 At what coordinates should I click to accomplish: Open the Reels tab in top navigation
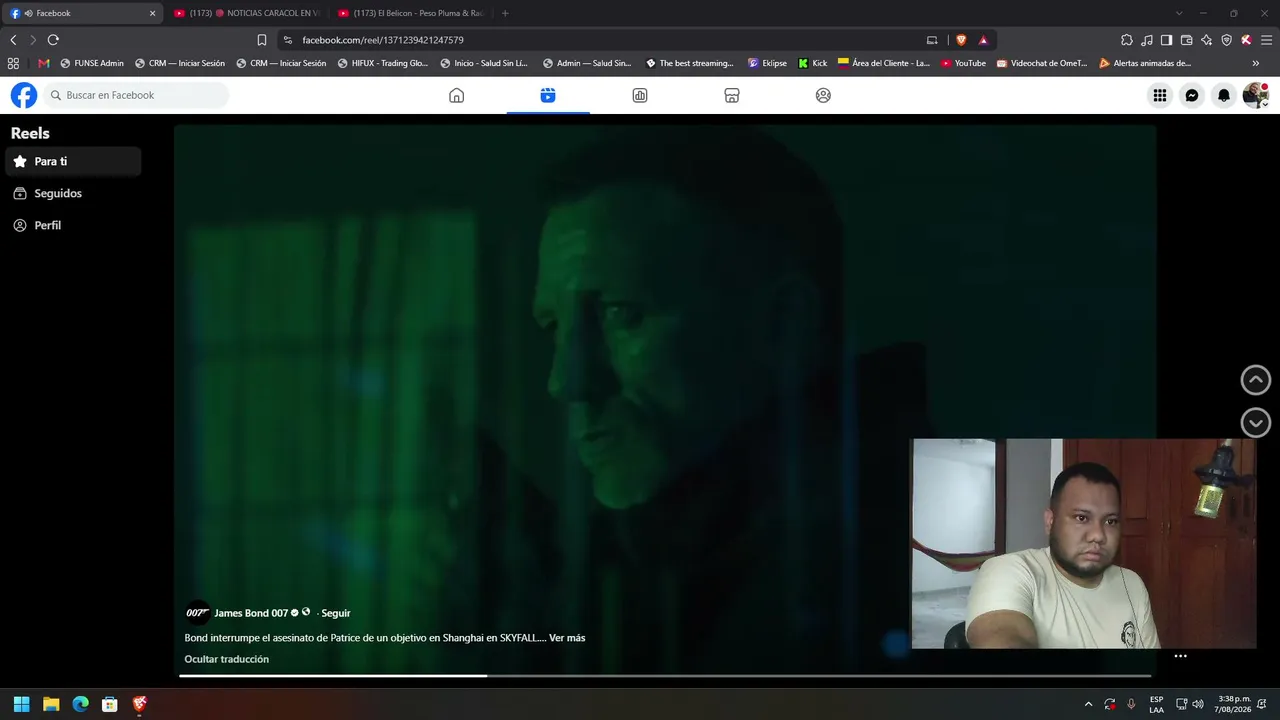[548, 95]
